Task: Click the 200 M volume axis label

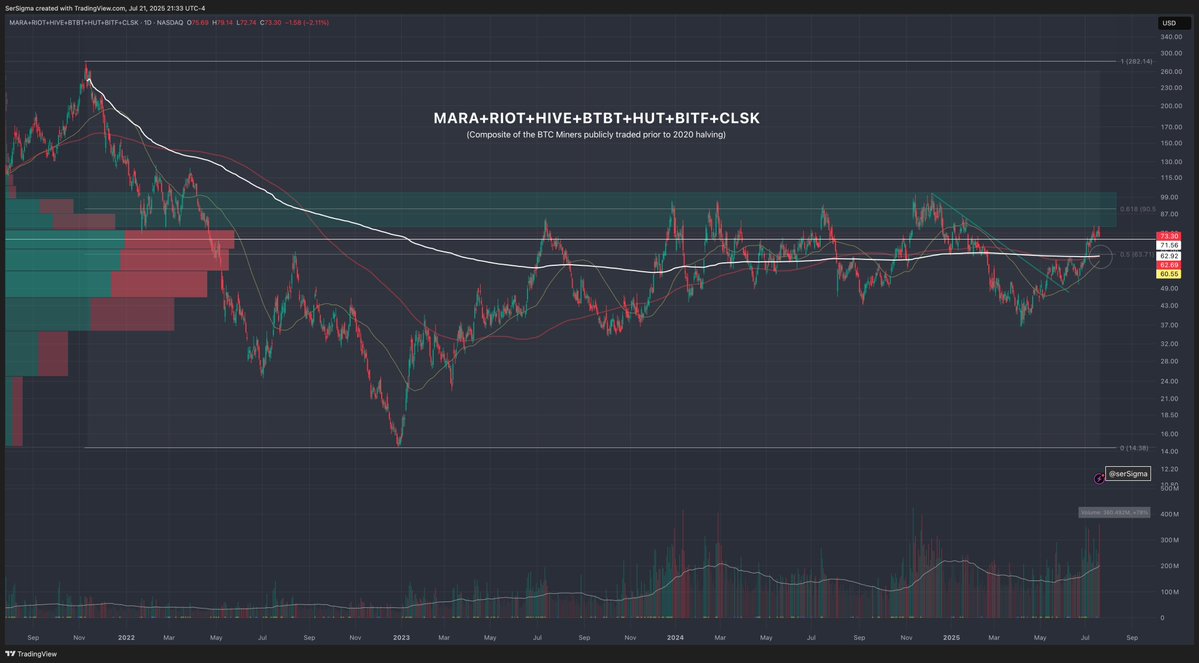Action: 1169,566
